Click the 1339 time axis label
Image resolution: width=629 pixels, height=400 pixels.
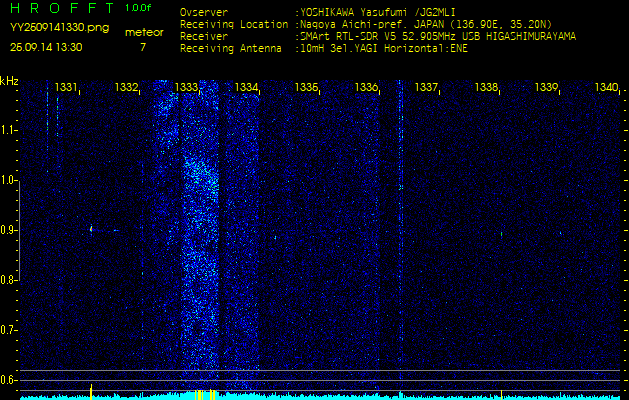[546, 87]
